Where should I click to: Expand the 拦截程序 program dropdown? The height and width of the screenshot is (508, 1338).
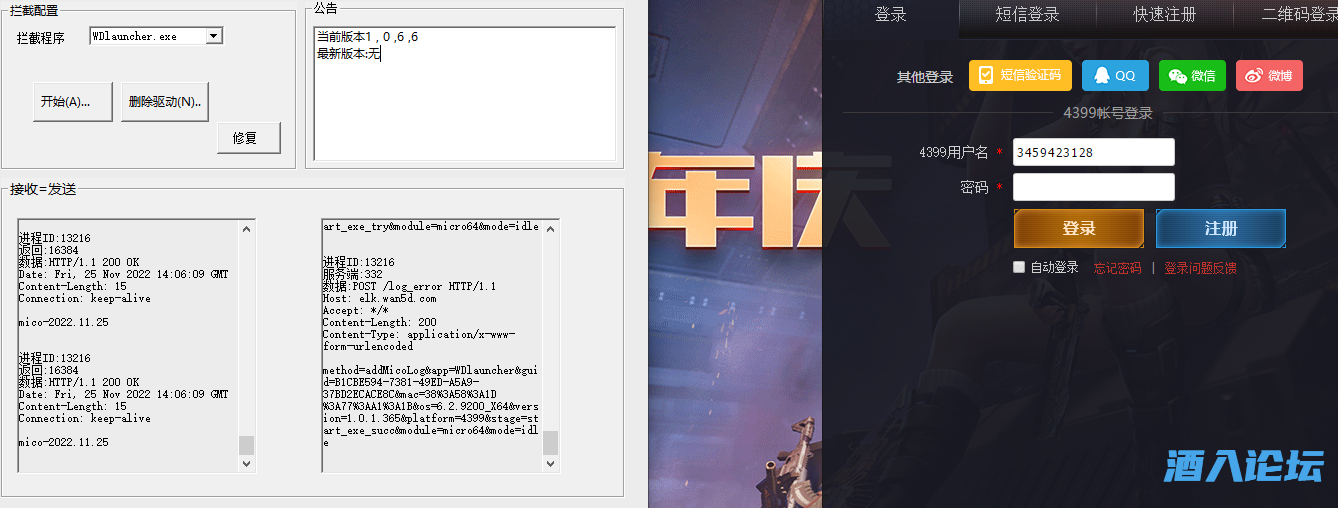tap(213, 36)
